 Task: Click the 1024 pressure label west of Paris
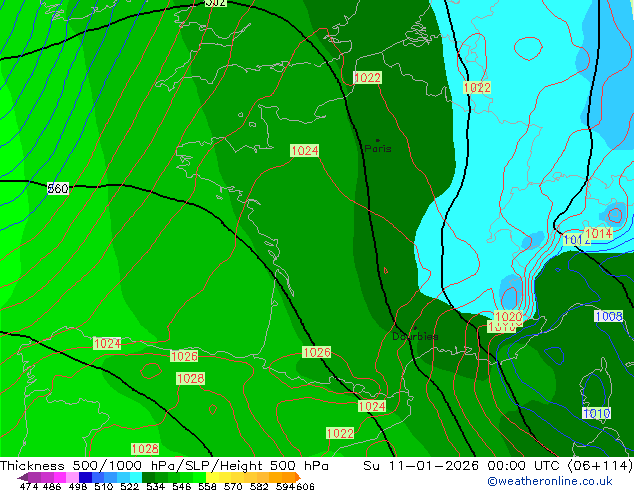305,151
